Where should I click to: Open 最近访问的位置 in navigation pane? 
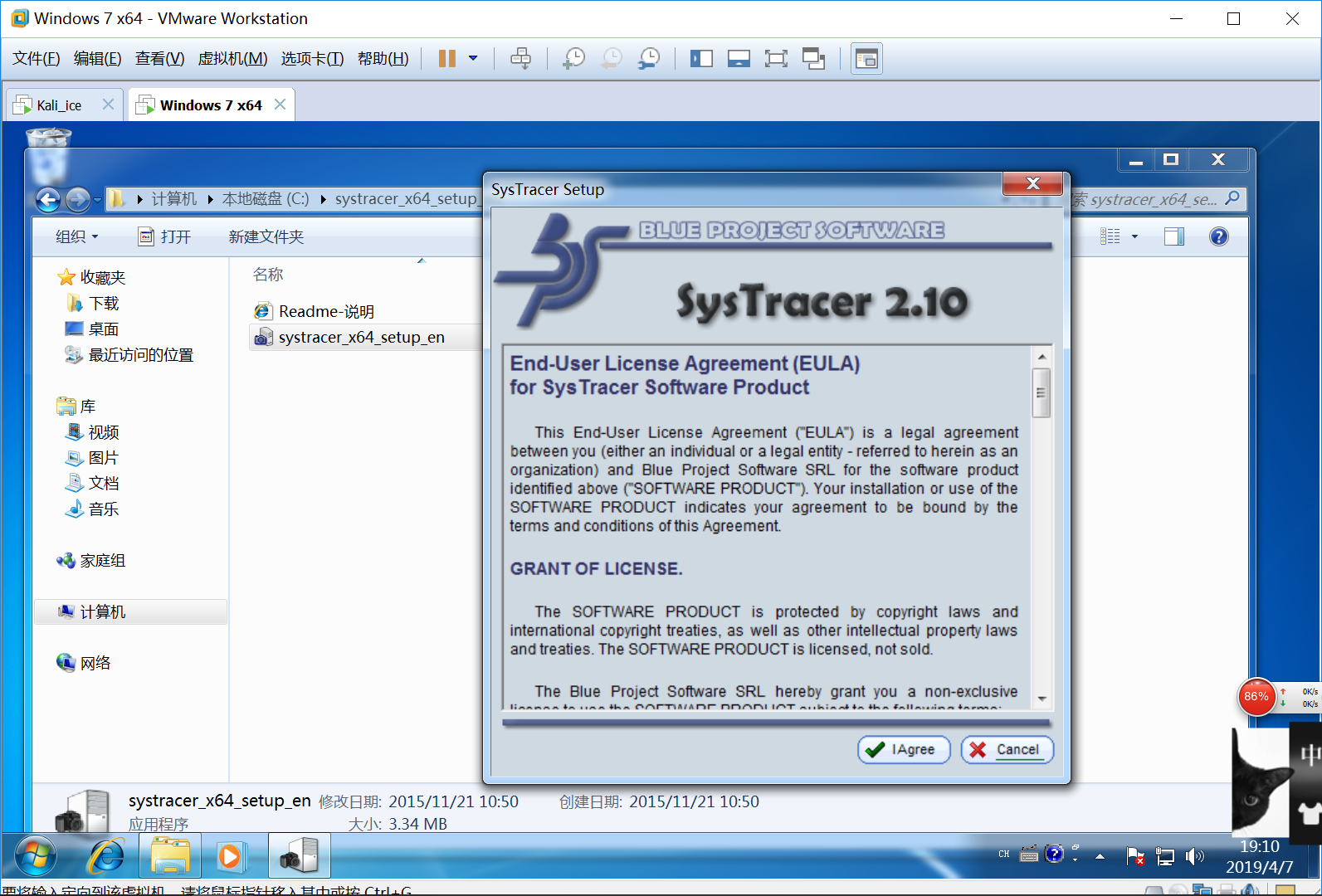pos(129,354)
